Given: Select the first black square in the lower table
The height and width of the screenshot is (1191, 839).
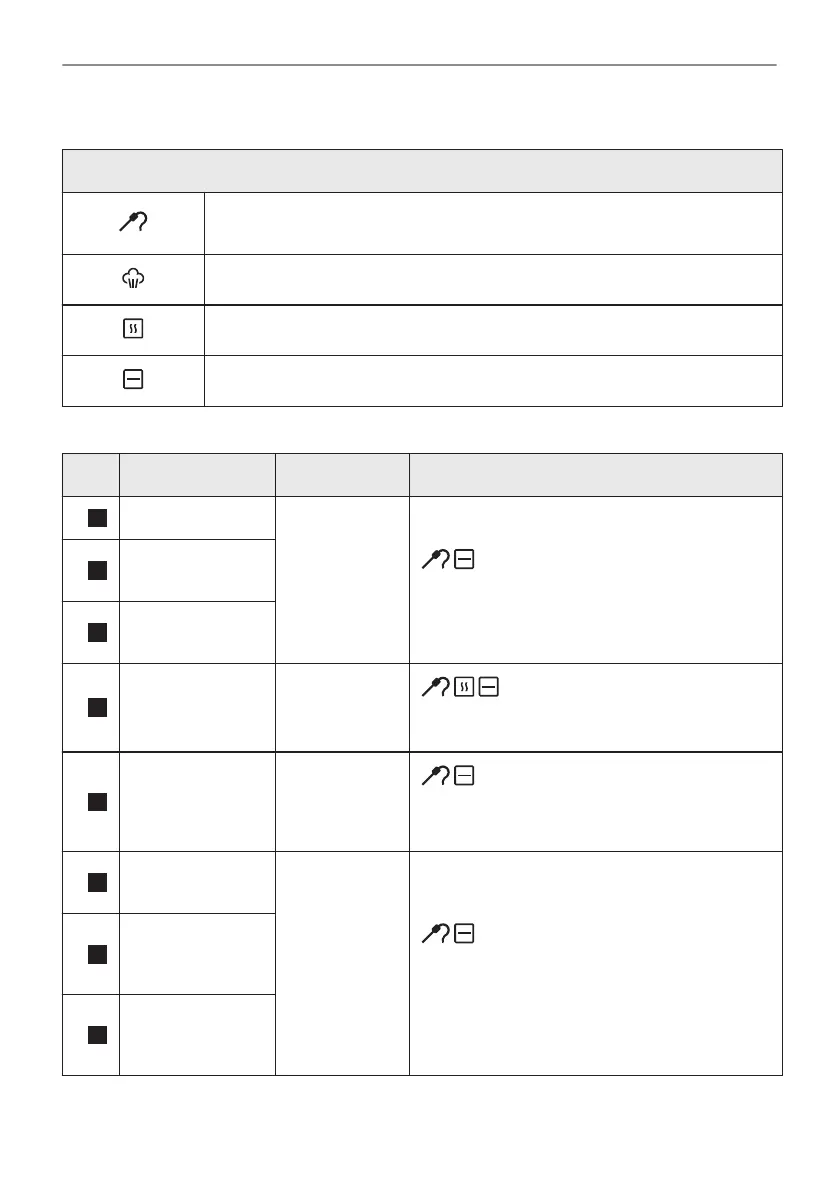Looking at the screenshot, I should 96,518.
